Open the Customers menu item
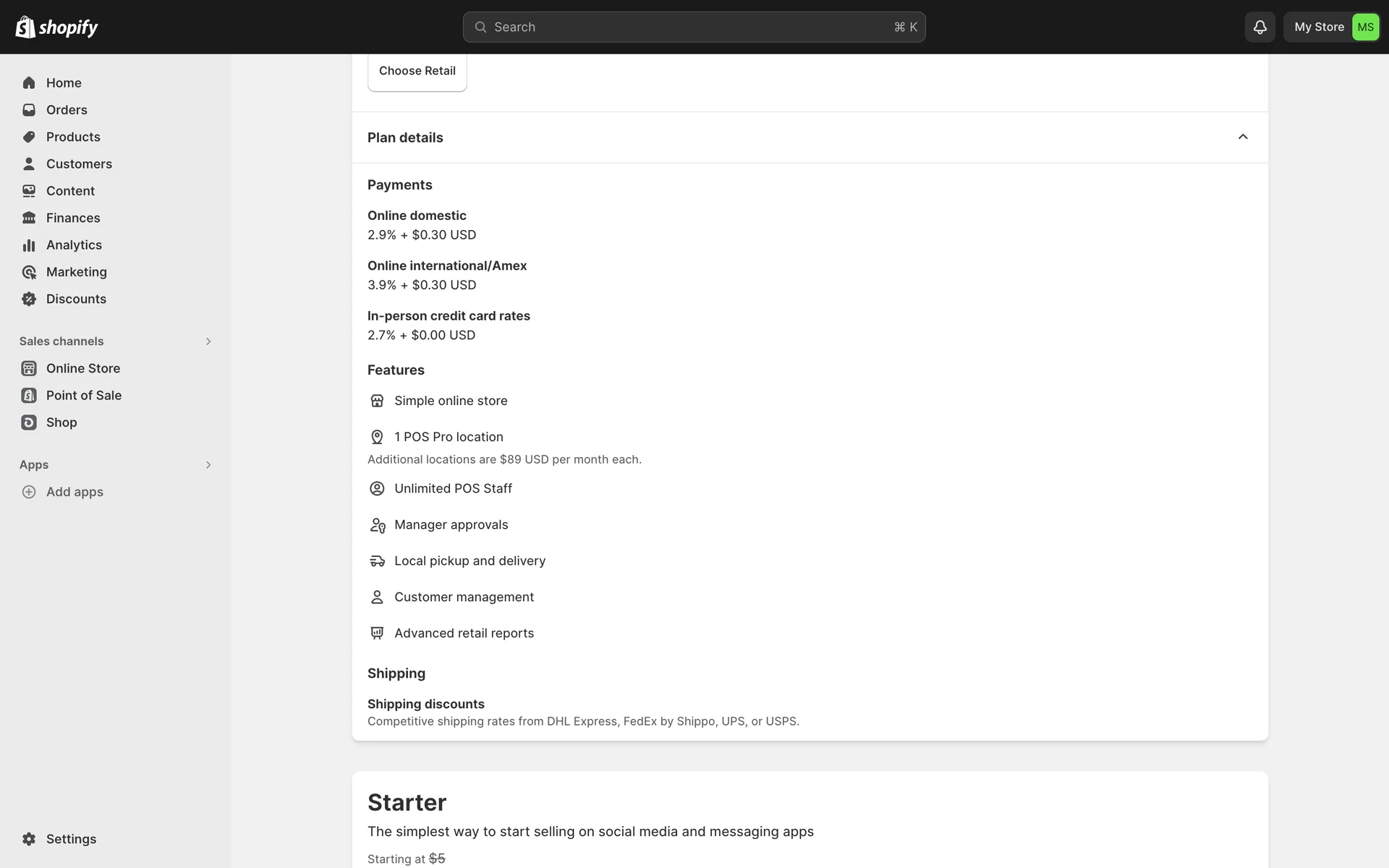 click(x=79, y=164)
